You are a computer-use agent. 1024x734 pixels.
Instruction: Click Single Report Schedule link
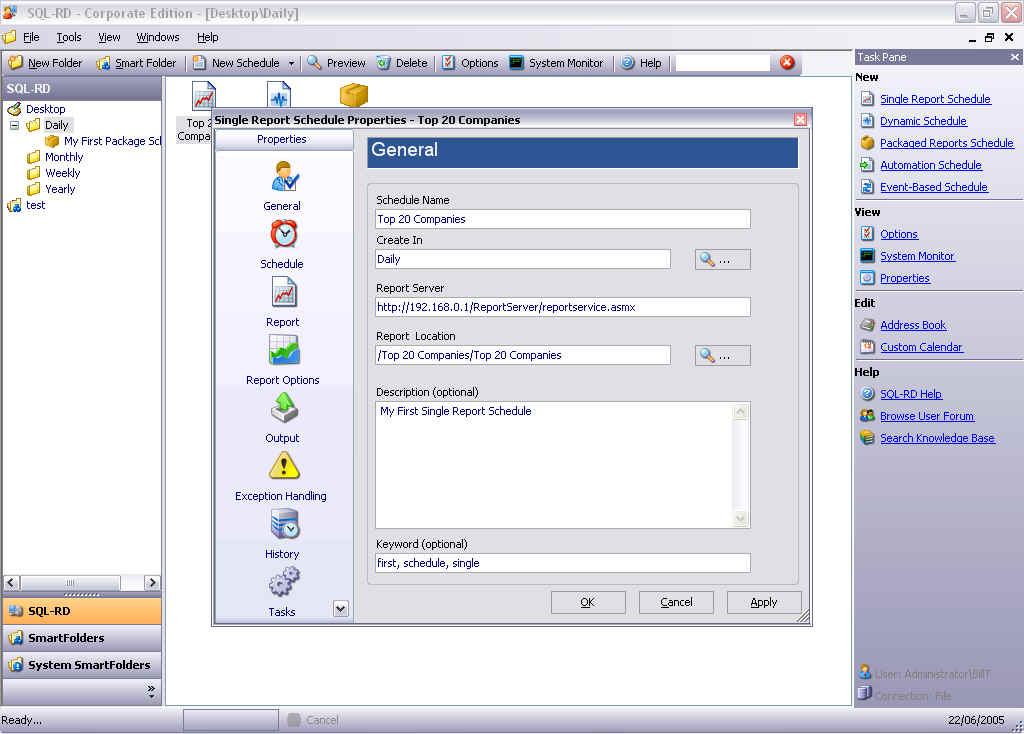pos(935,99)
